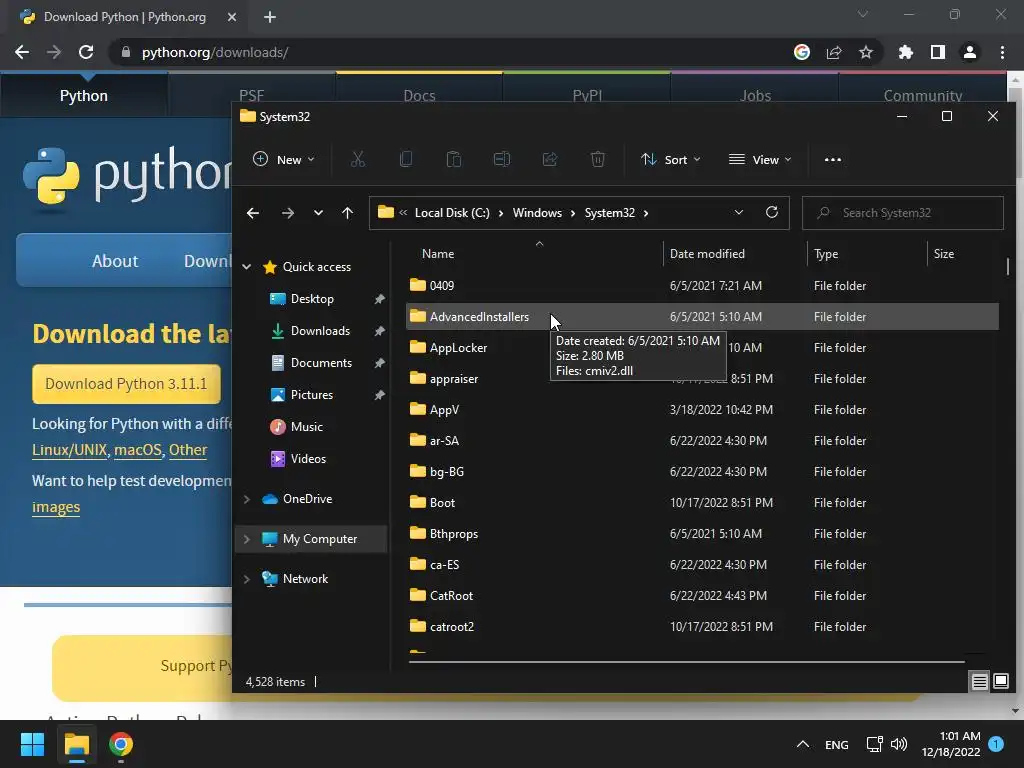
Task: Click Chrome icon on taskbar
Action: coord(121,744)
